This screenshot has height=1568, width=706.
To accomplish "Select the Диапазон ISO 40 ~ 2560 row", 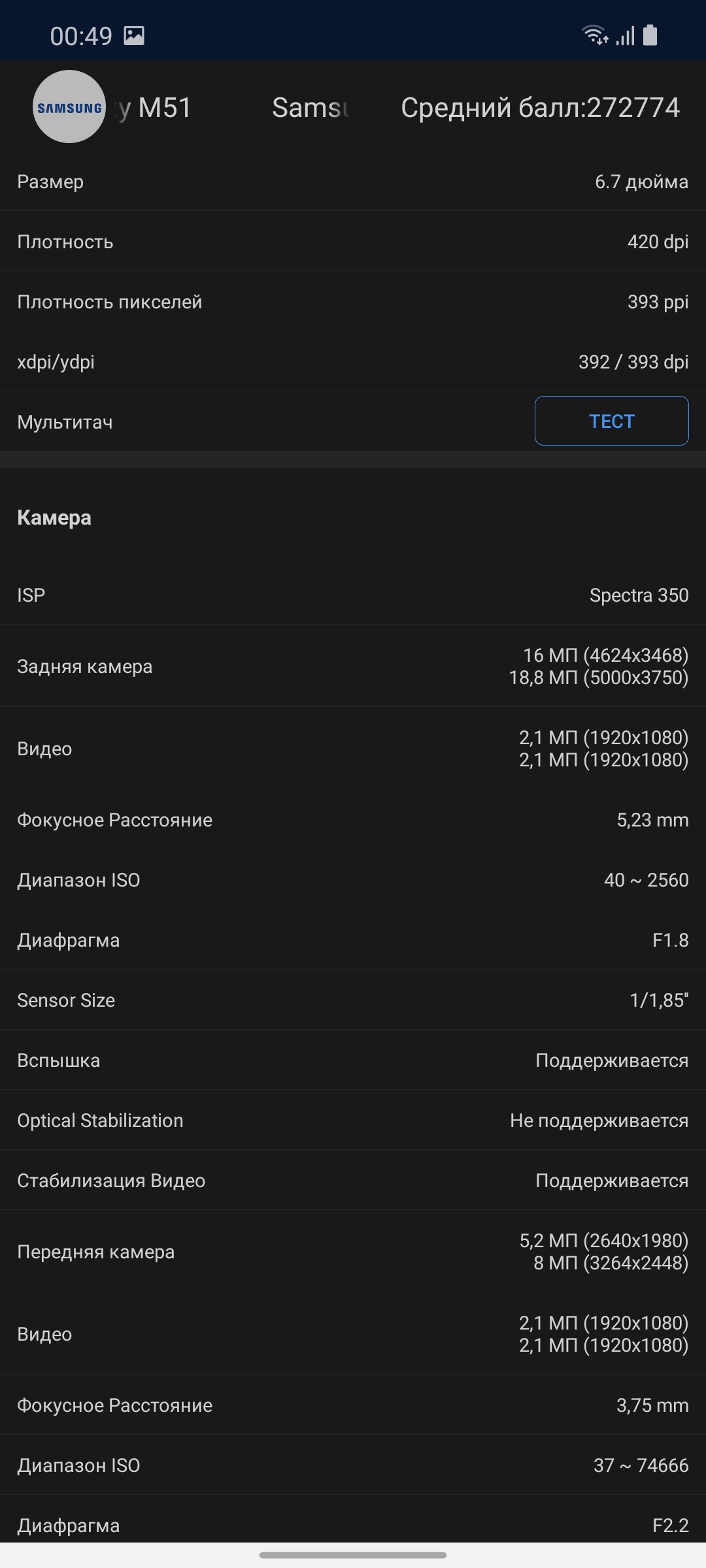I will pyautogui.click(x=353, y=880).
